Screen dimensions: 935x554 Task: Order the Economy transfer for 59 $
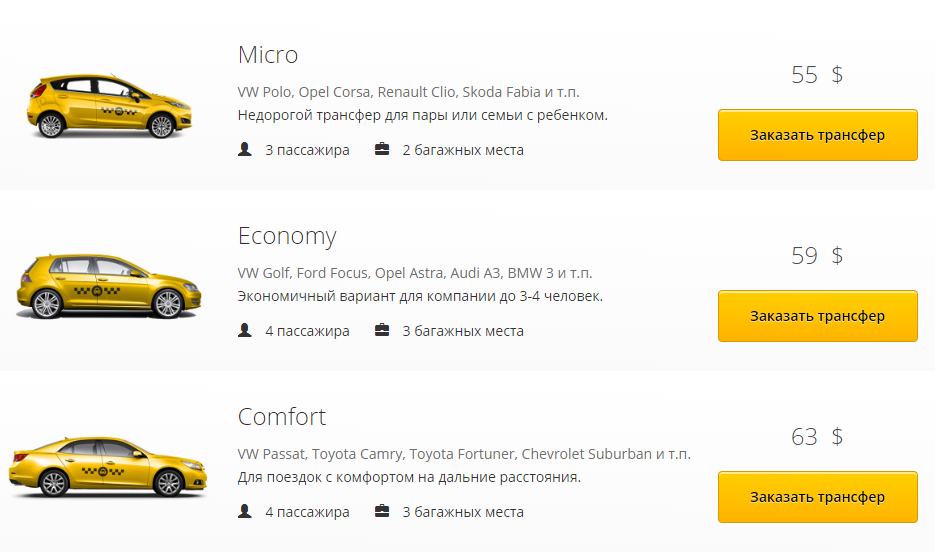coord(817,316)
